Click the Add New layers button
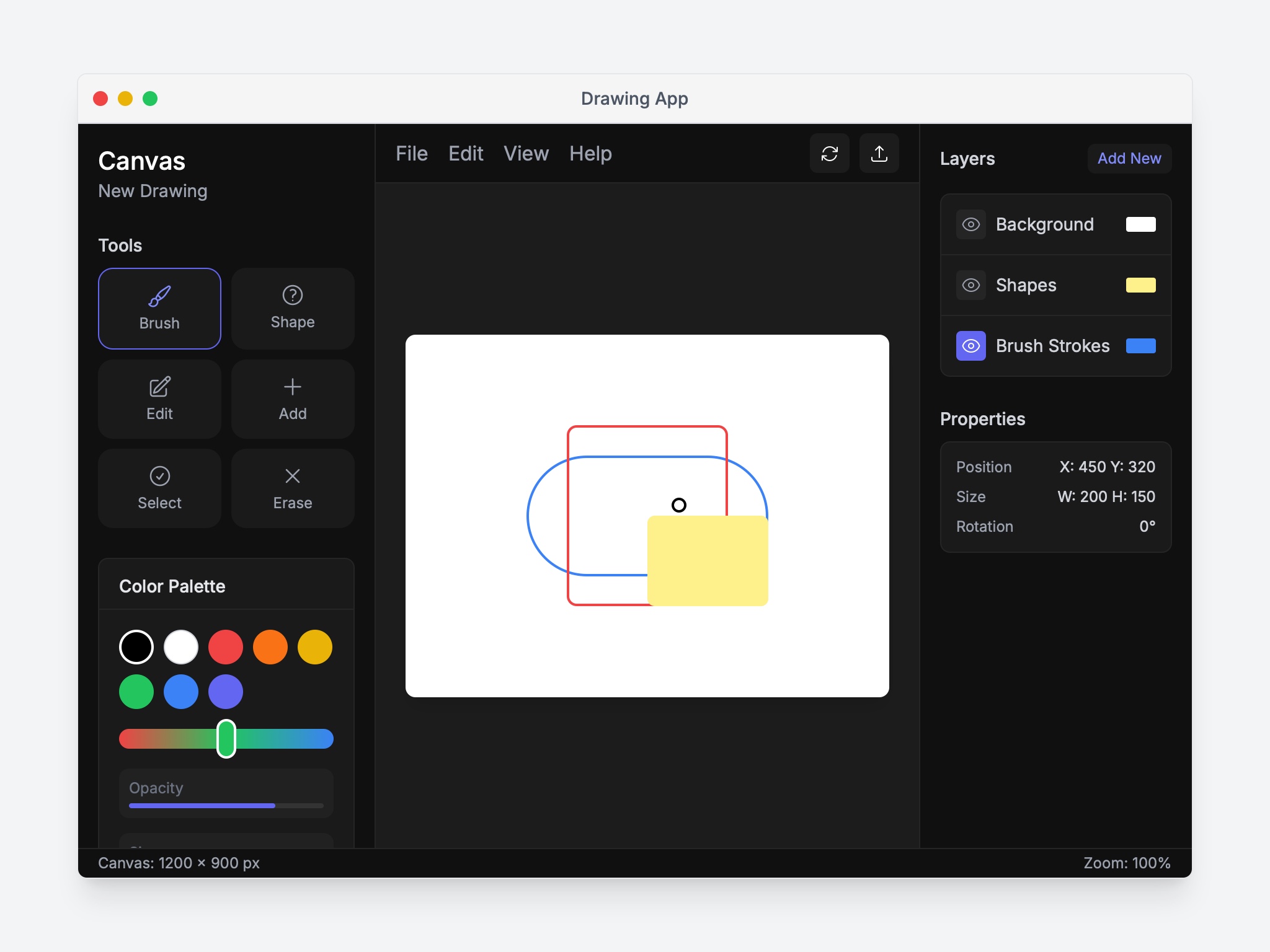 1129,159
